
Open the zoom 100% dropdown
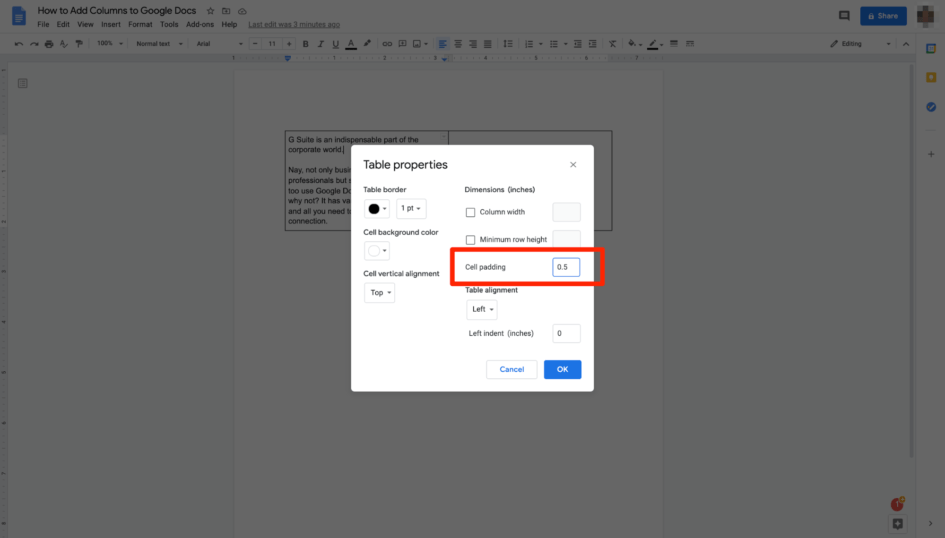[x=110, y=43]
